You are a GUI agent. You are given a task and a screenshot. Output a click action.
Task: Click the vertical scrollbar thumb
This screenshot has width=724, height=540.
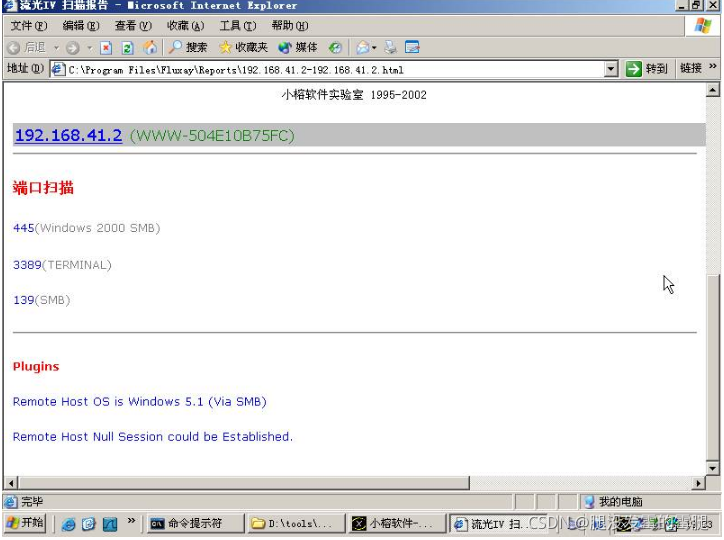[x=713, y=367]
